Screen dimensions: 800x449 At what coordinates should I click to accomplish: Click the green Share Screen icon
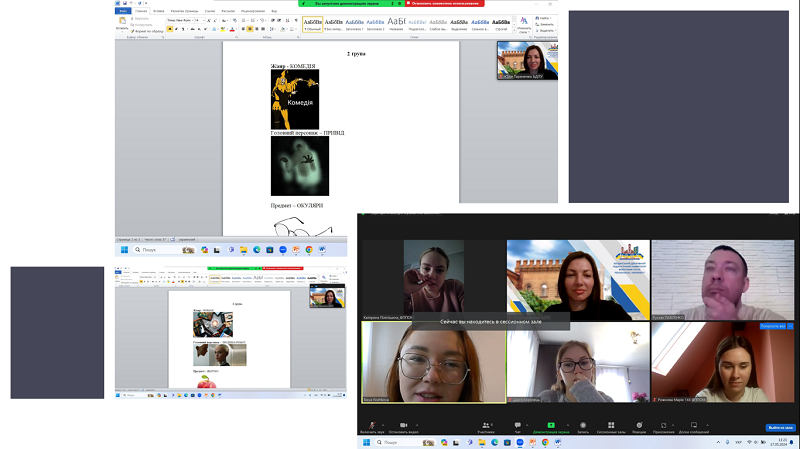pos(551,424)
